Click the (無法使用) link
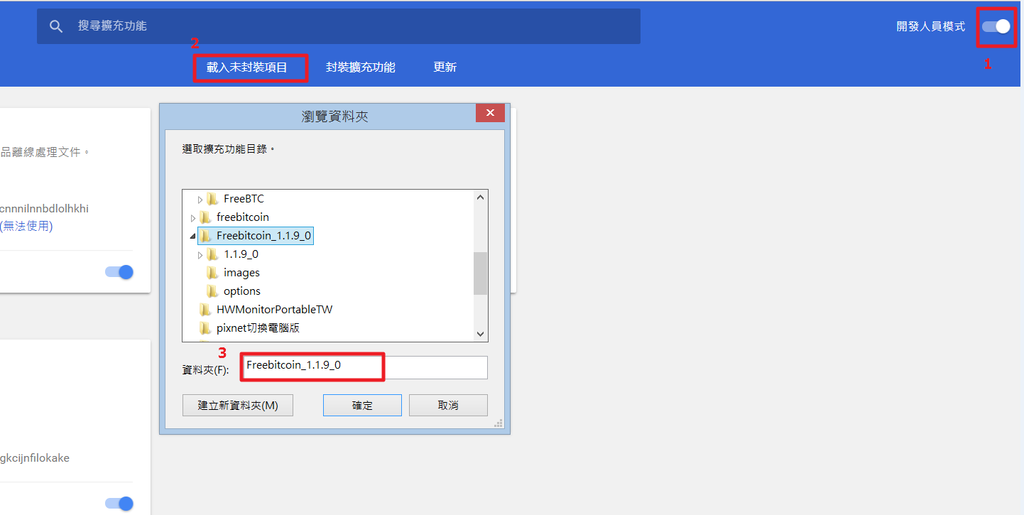1024x515 pixels. tap(26, 226)
